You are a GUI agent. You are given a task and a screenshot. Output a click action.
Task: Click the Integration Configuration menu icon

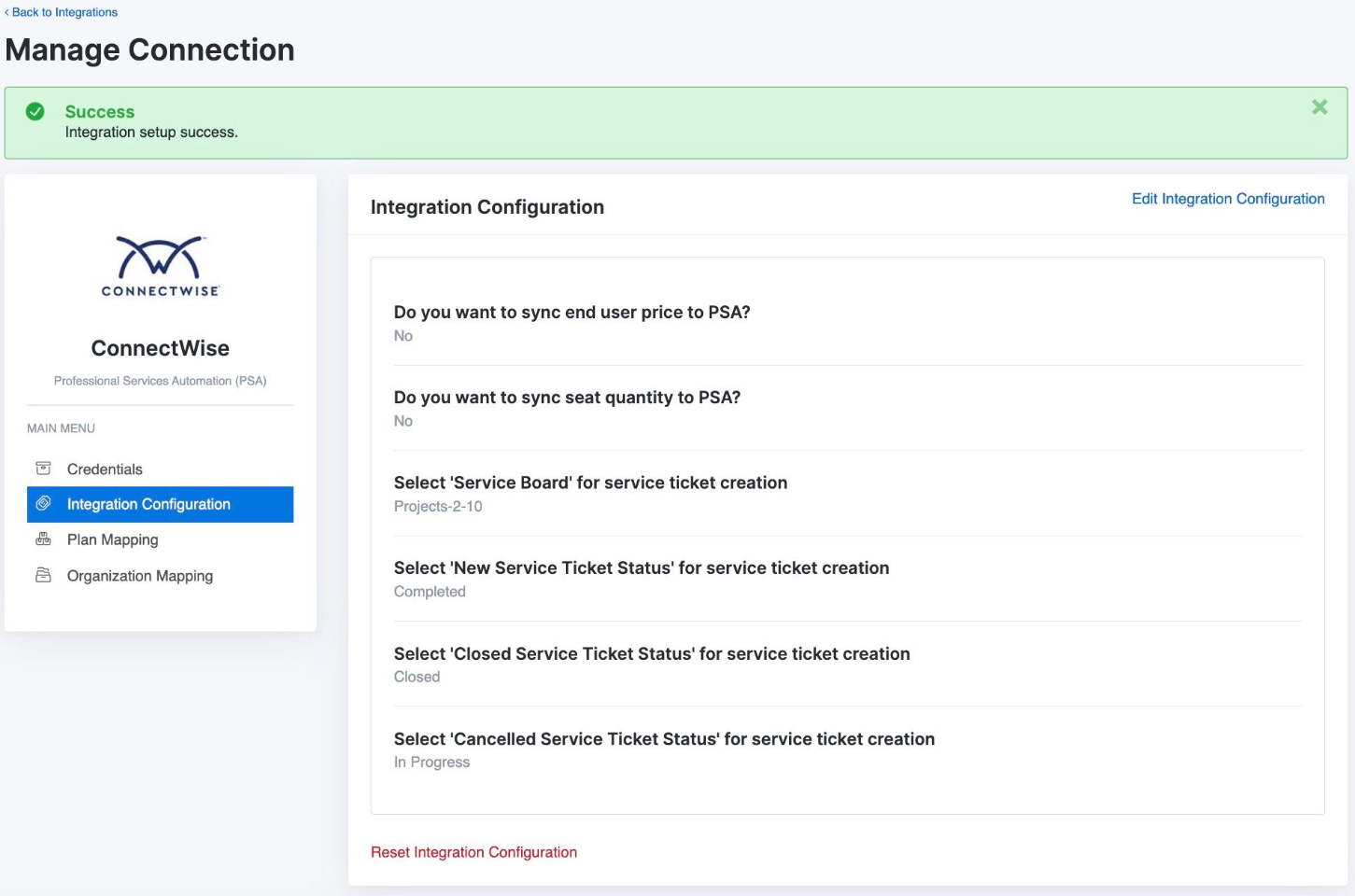click(43, 504)
